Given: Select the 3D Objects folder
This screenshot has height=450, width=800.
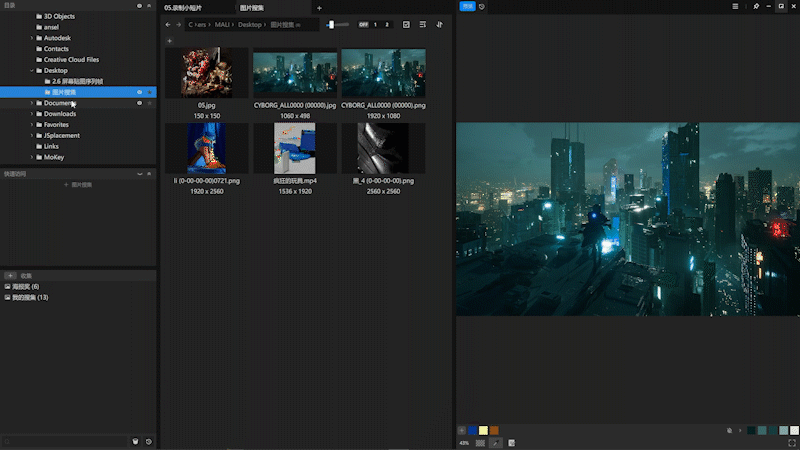Looking at the screenshot, I should [59, 16].
